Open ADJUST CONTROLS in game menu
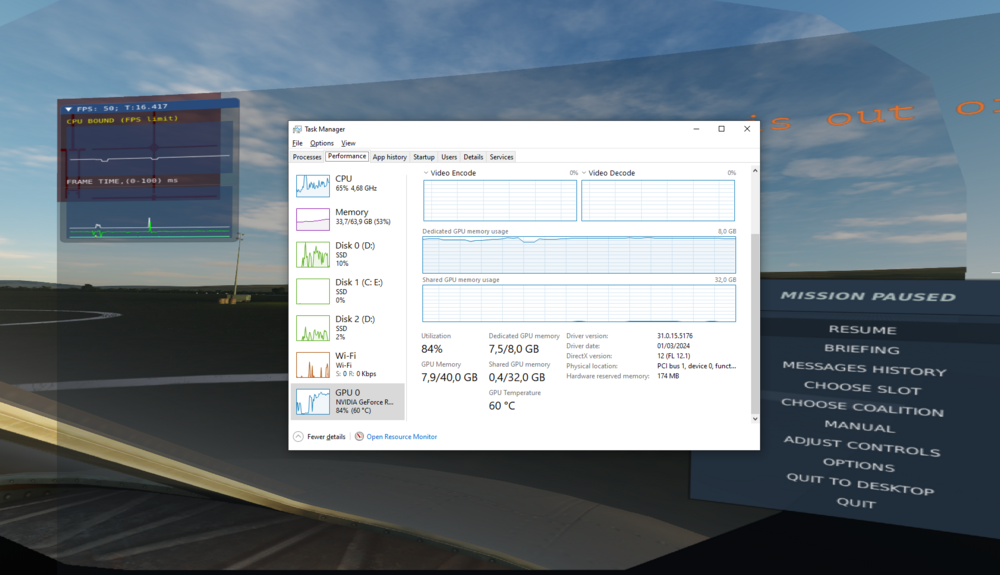 862,446
